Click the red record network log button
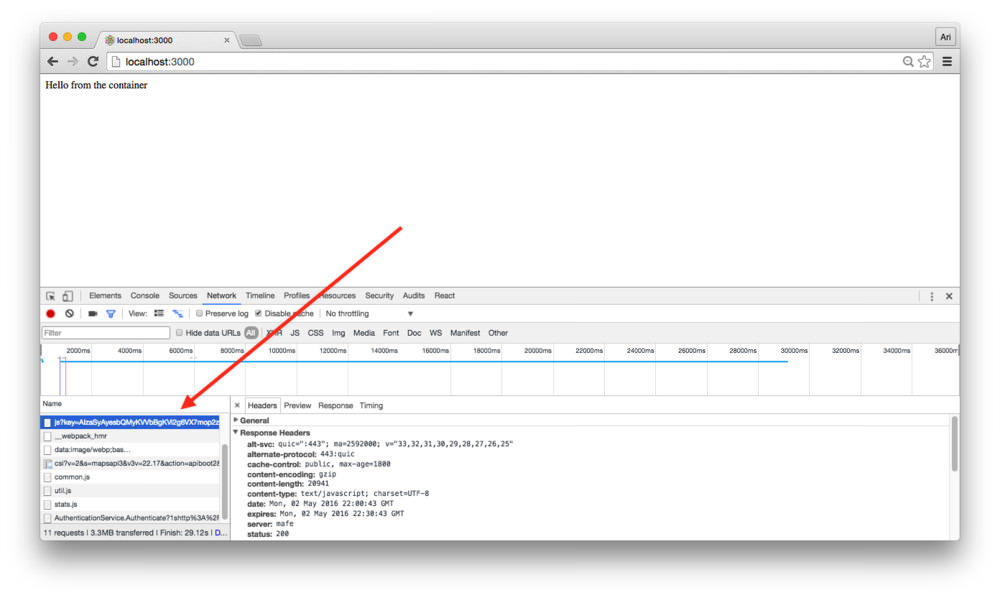Image resolution: width=1000 pixels, height=598 pixels. pyautogui.click(x=50, y=314)
